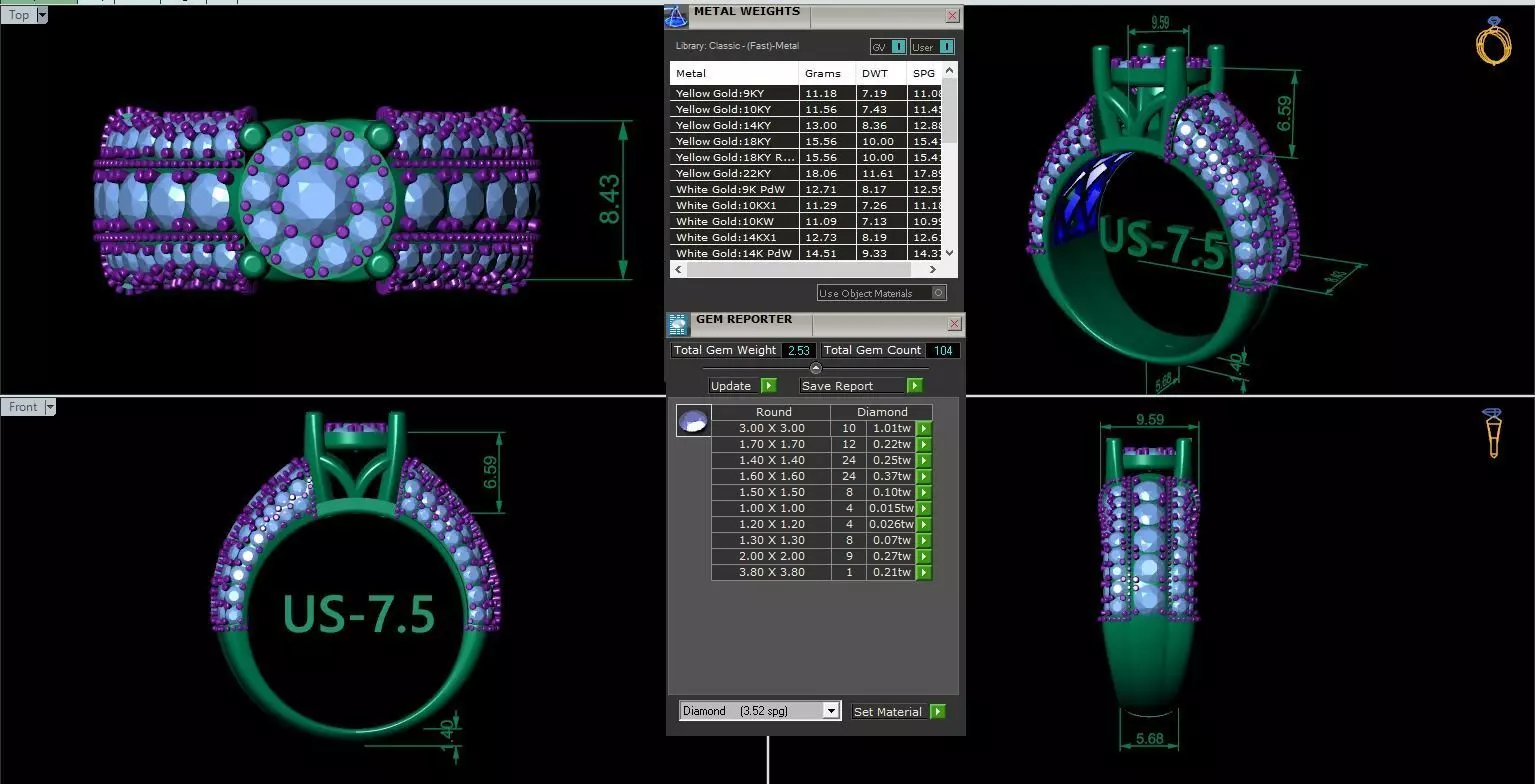Click the gold ring icon in top-right viewport

[1494, 42]
